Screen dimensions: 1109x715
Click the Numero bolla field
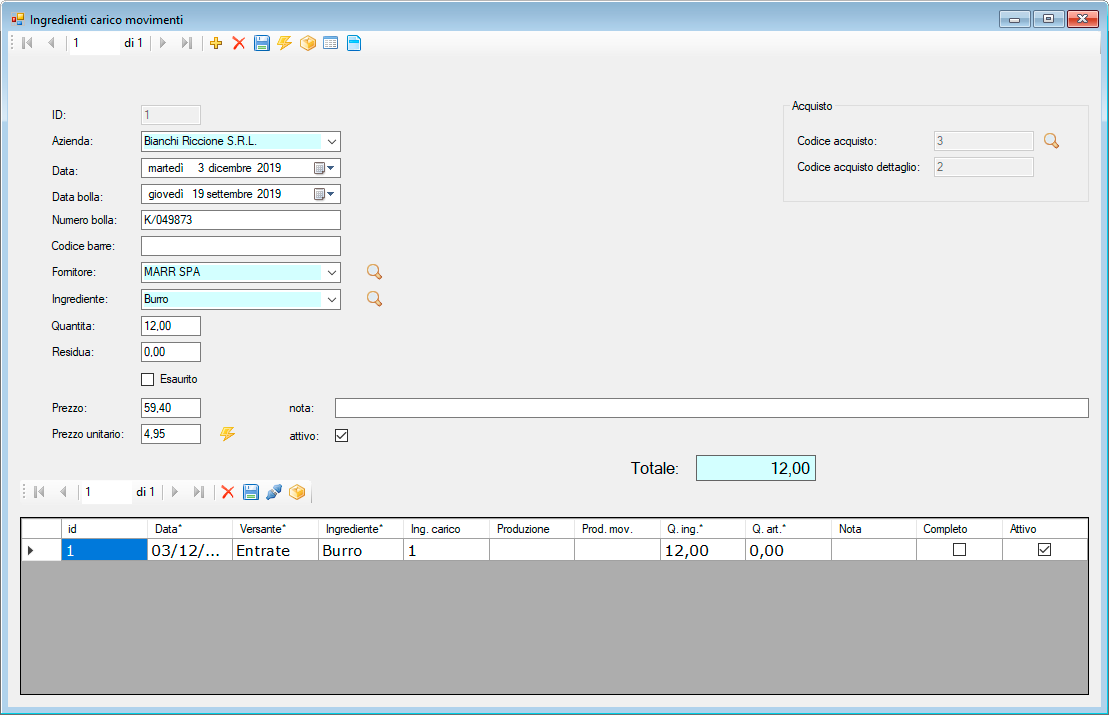pos(240,220)
